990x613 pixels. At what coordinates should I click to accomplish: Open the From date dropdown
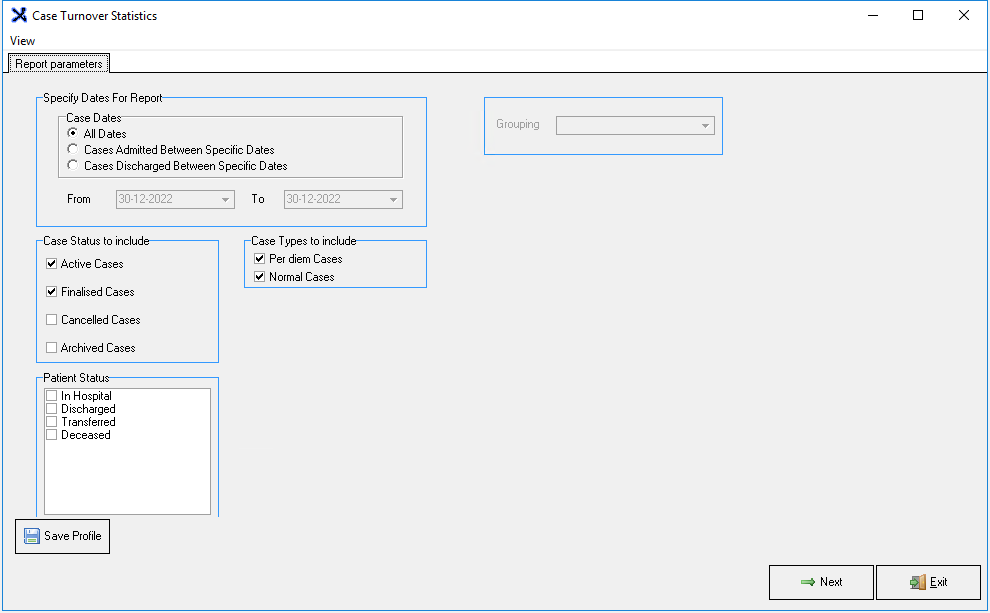226,199
